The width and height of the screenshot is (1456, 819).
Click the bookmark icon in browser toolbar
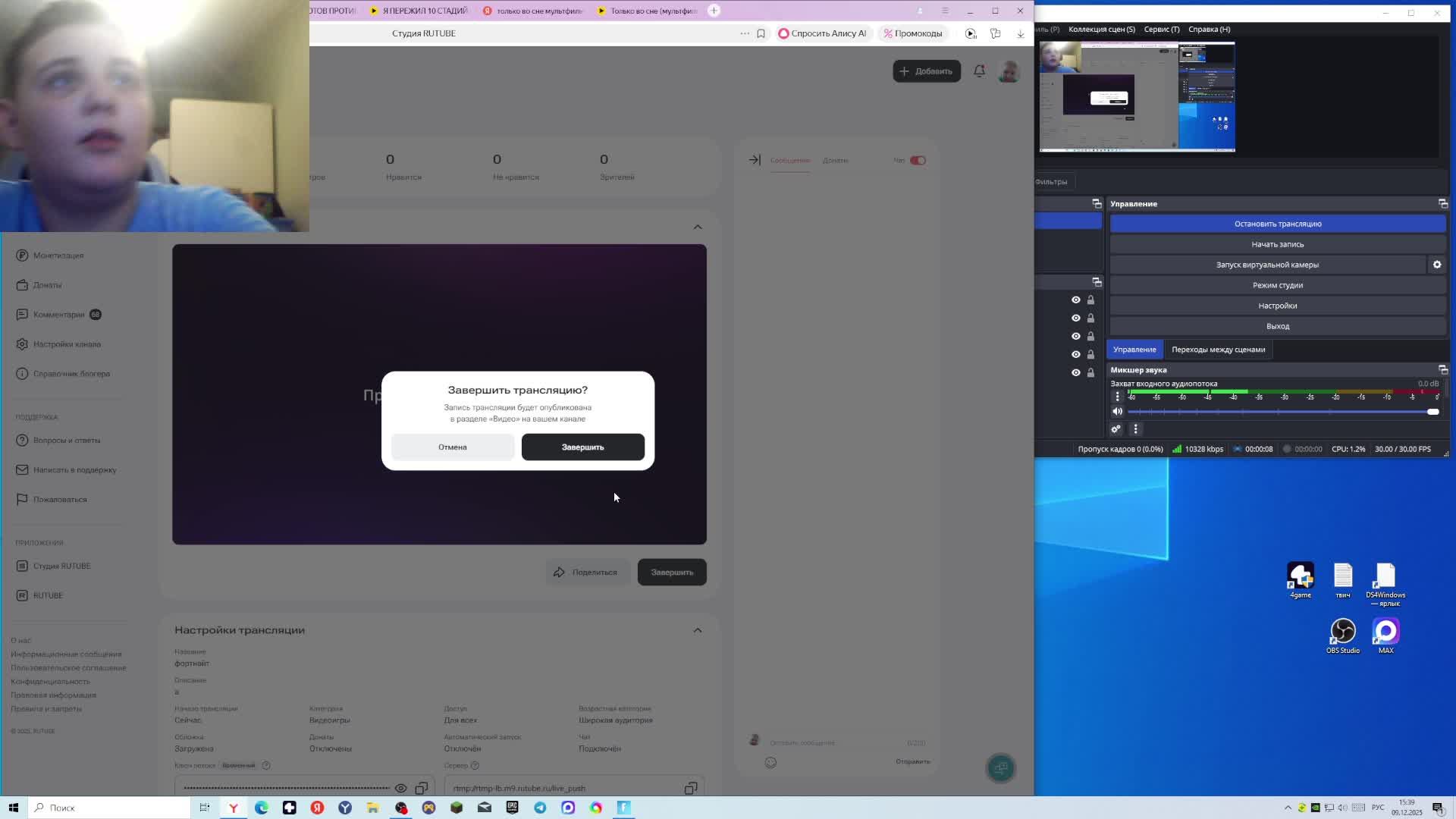click(761, 33)
